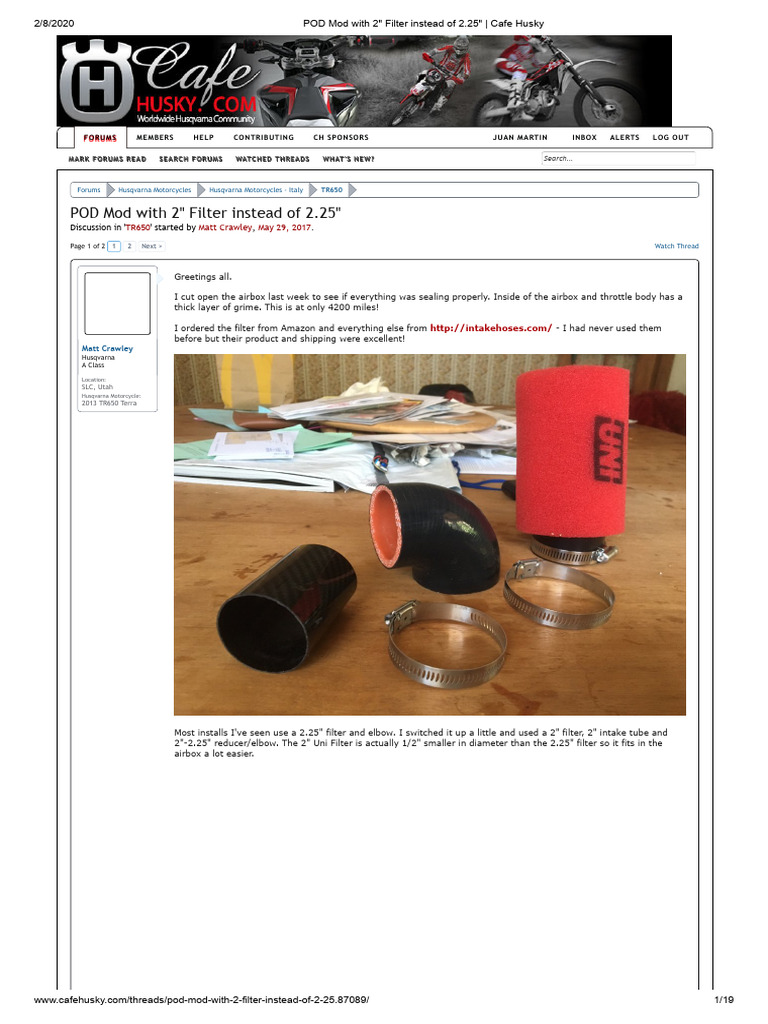Image resolution: width=768 pixels, height=1024 pixels.
Task: Open the CH Sponsors menu item
Action: (x=341, y=138)
